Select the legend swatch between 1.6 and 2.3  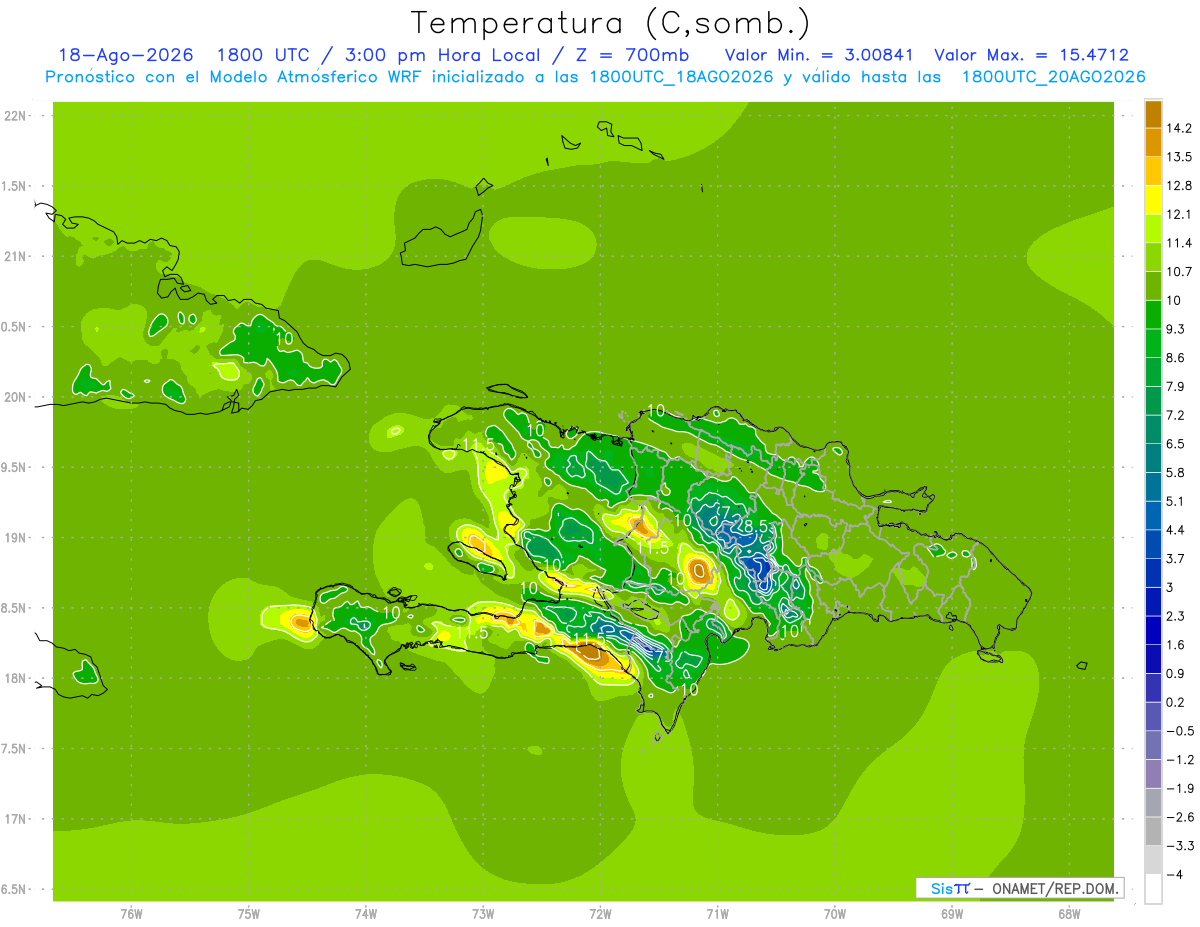coord(1153,630)
